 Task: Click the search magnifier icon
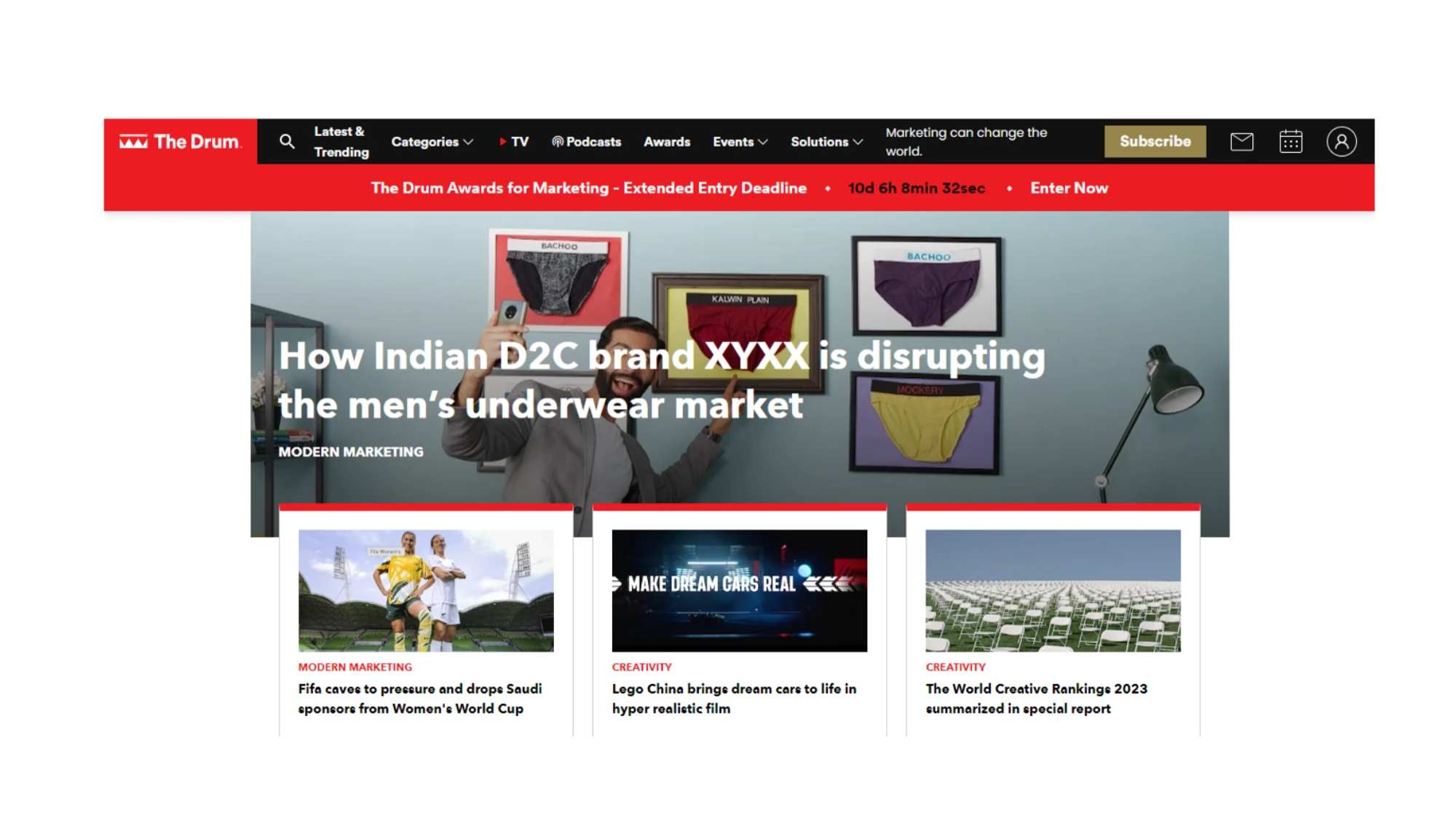pyautogui.click(x=287, y=141)
